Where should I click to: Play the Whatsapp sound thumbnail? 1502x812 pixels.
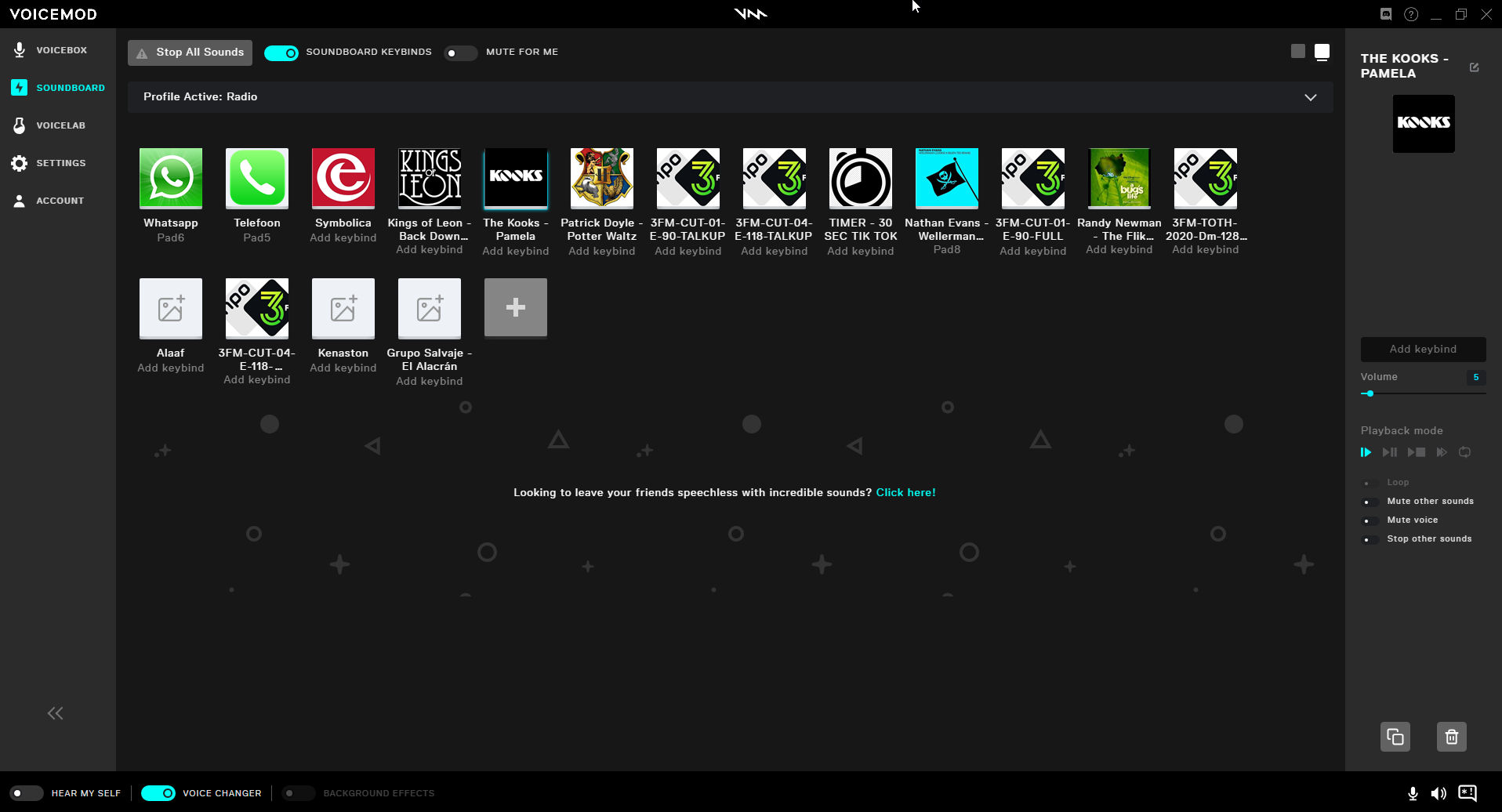pyautogui.click(x=171, y=179)
